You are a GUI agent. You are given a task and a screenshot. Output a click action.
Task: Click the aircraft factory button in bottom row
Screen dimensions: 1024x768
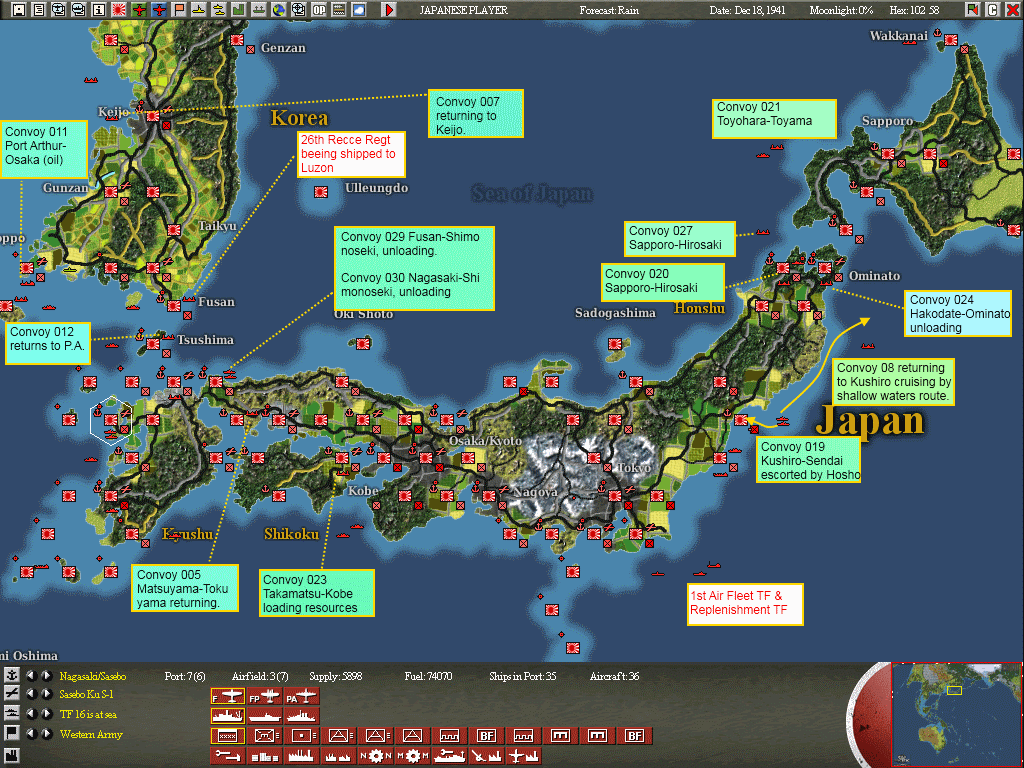(523, 756)
